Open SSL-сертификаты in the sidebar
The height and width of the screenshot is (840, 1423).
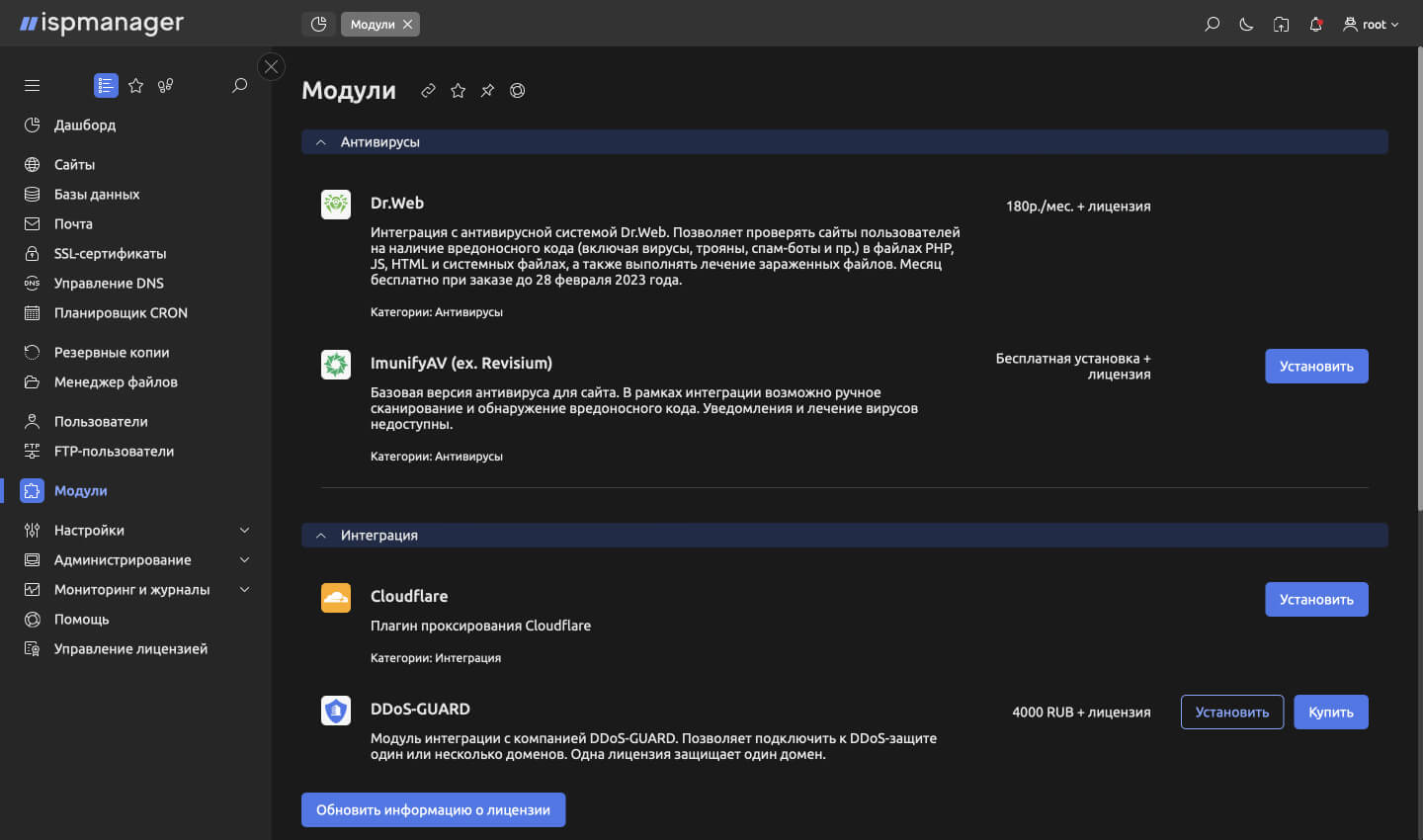[x=109, y=253]
